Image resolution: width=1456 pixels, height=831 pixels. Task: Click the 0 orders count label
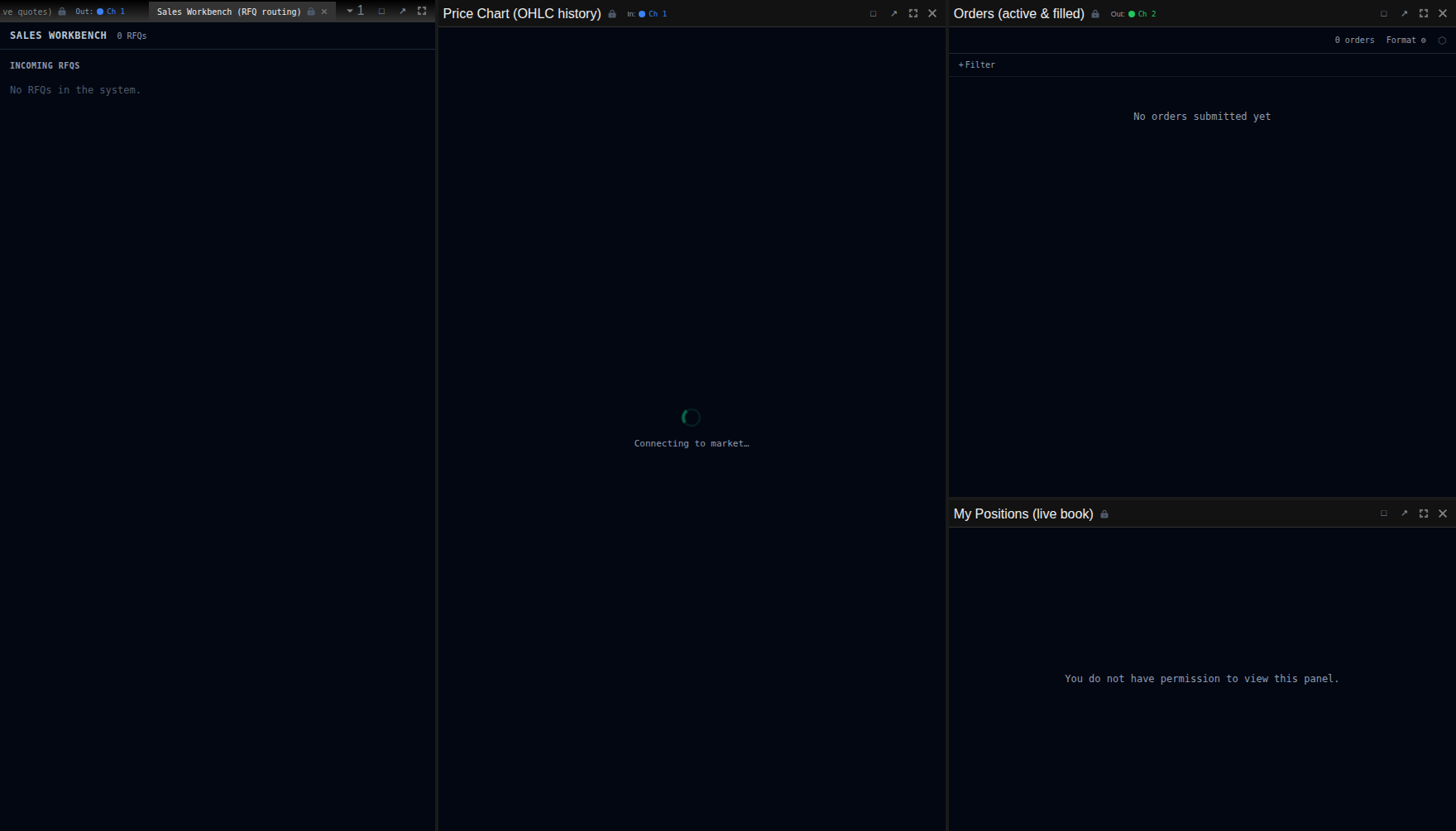click(x=1354, y=41)
